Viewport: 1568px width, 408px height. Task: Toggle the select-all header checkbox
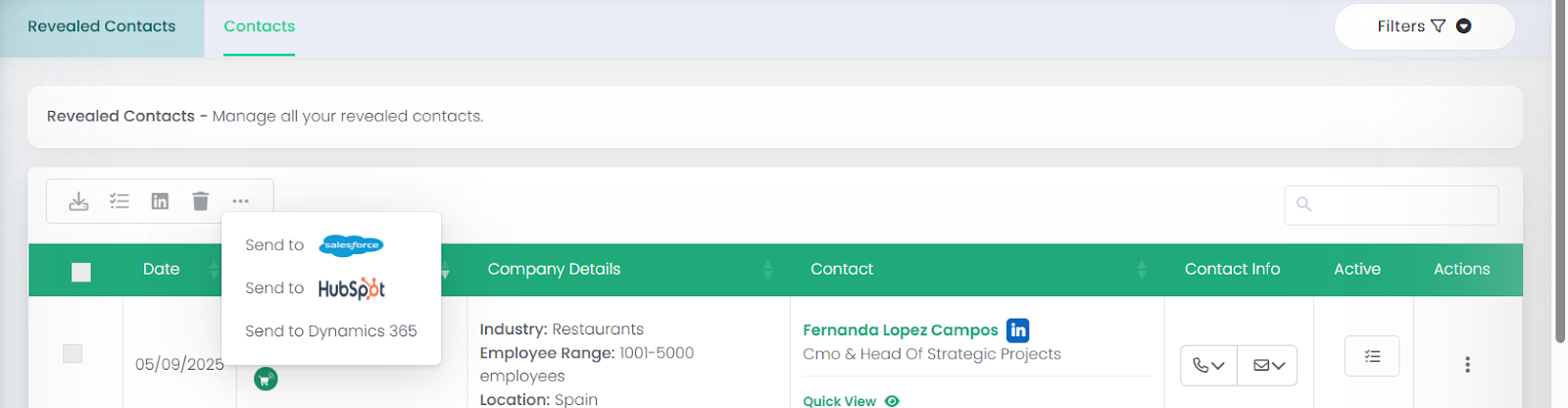point(81,272)
